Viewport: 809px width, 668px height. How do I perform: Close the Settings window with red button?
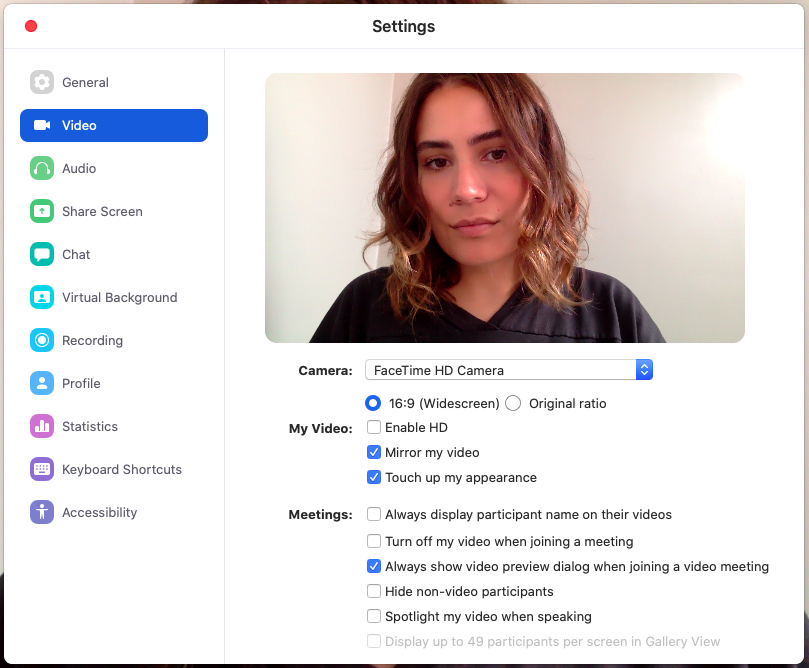tap(31, 26)
